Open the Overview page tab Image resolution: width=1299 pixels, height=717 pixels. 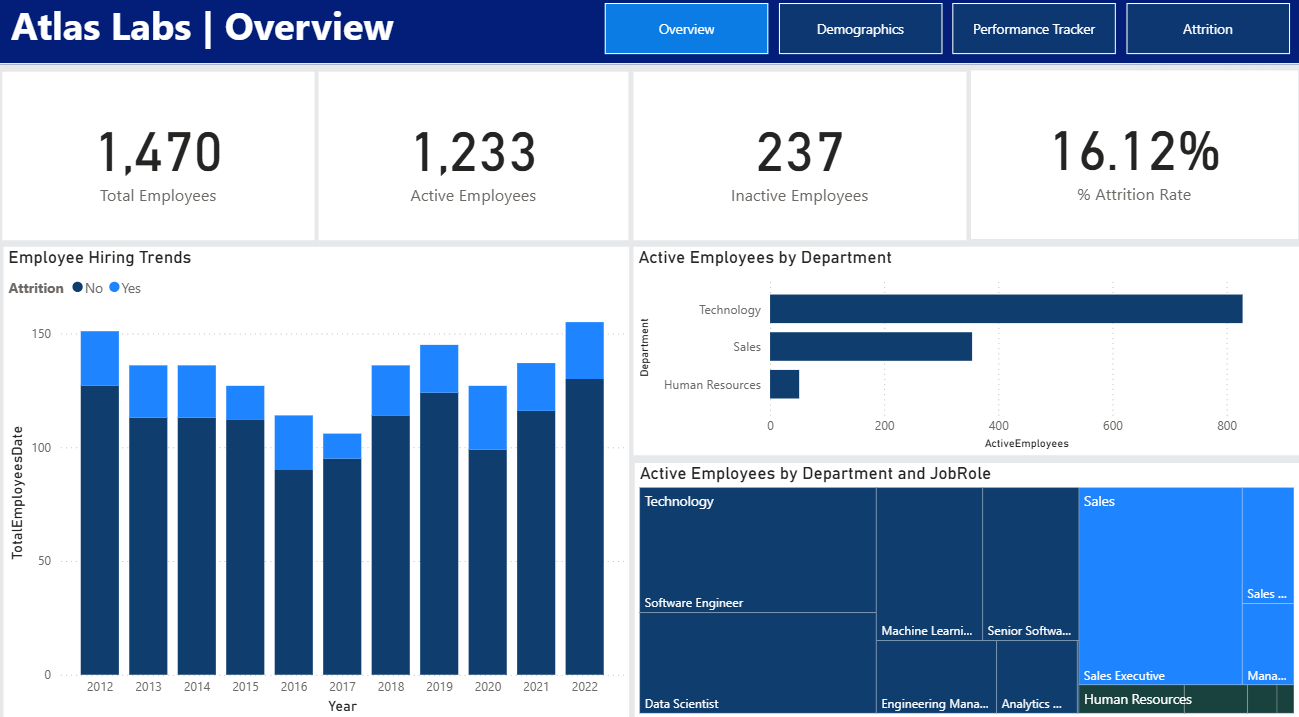[x=686, y=29]
